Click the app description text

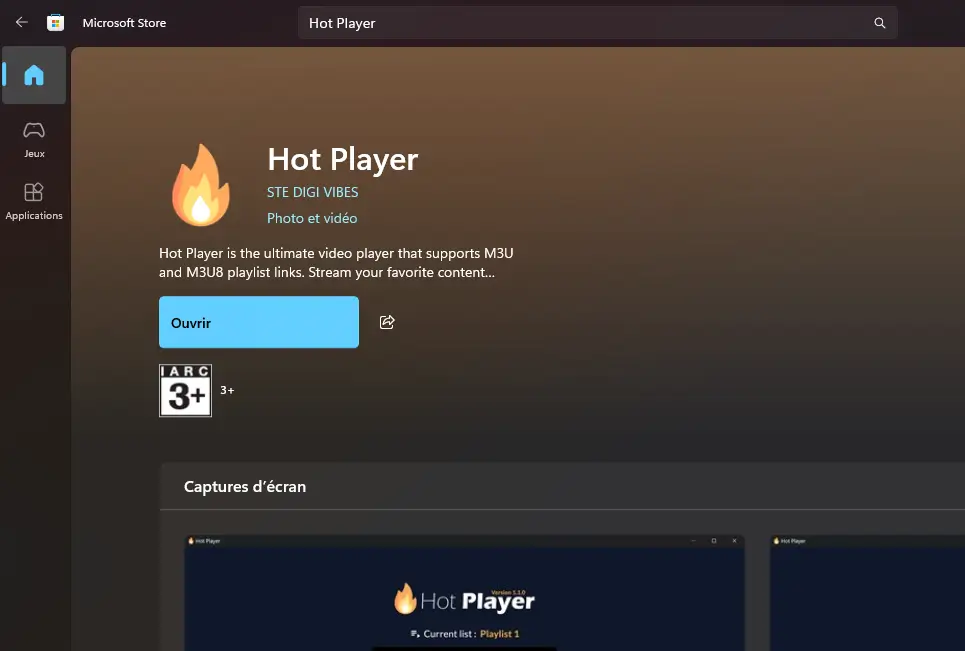click(x=336, y=263)
